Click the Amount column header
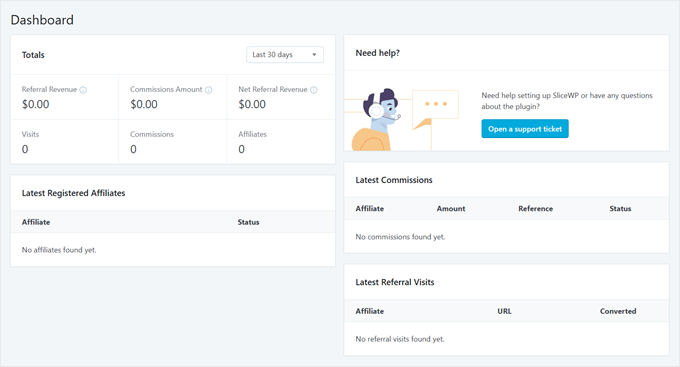The height and width of the screenshot is (367, 680). tap(451, 209)
